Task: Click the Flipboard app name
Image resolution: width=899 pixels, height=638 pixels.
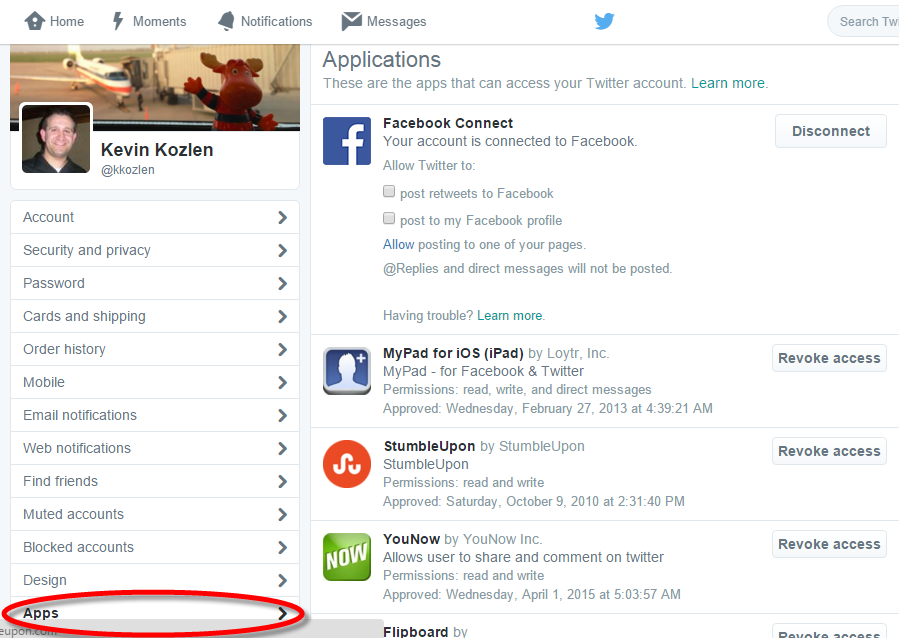Action: 416,631
